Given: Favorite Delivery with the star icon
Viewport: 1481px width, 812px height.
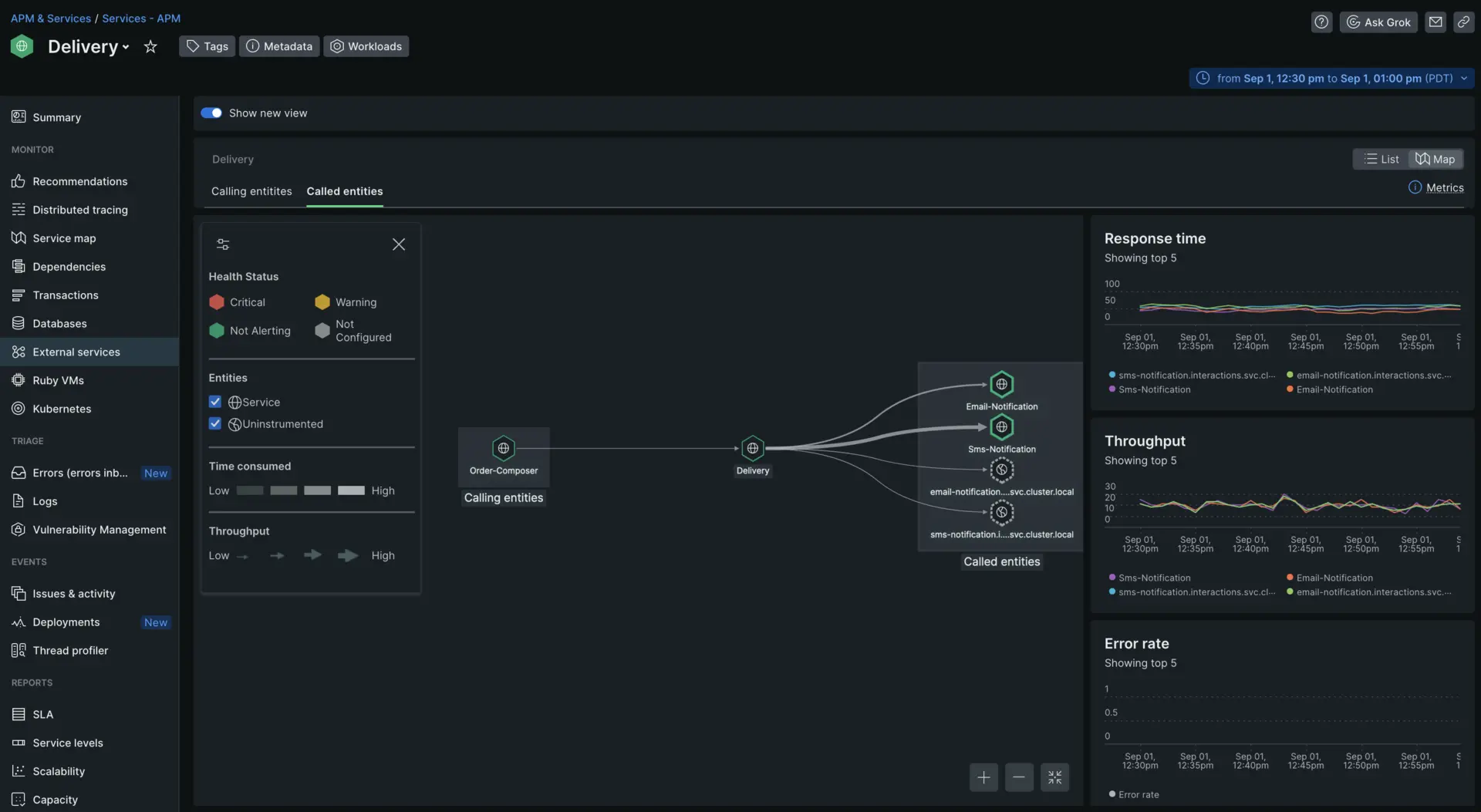Looking at the screenshot, I should [x=150, y=47].
